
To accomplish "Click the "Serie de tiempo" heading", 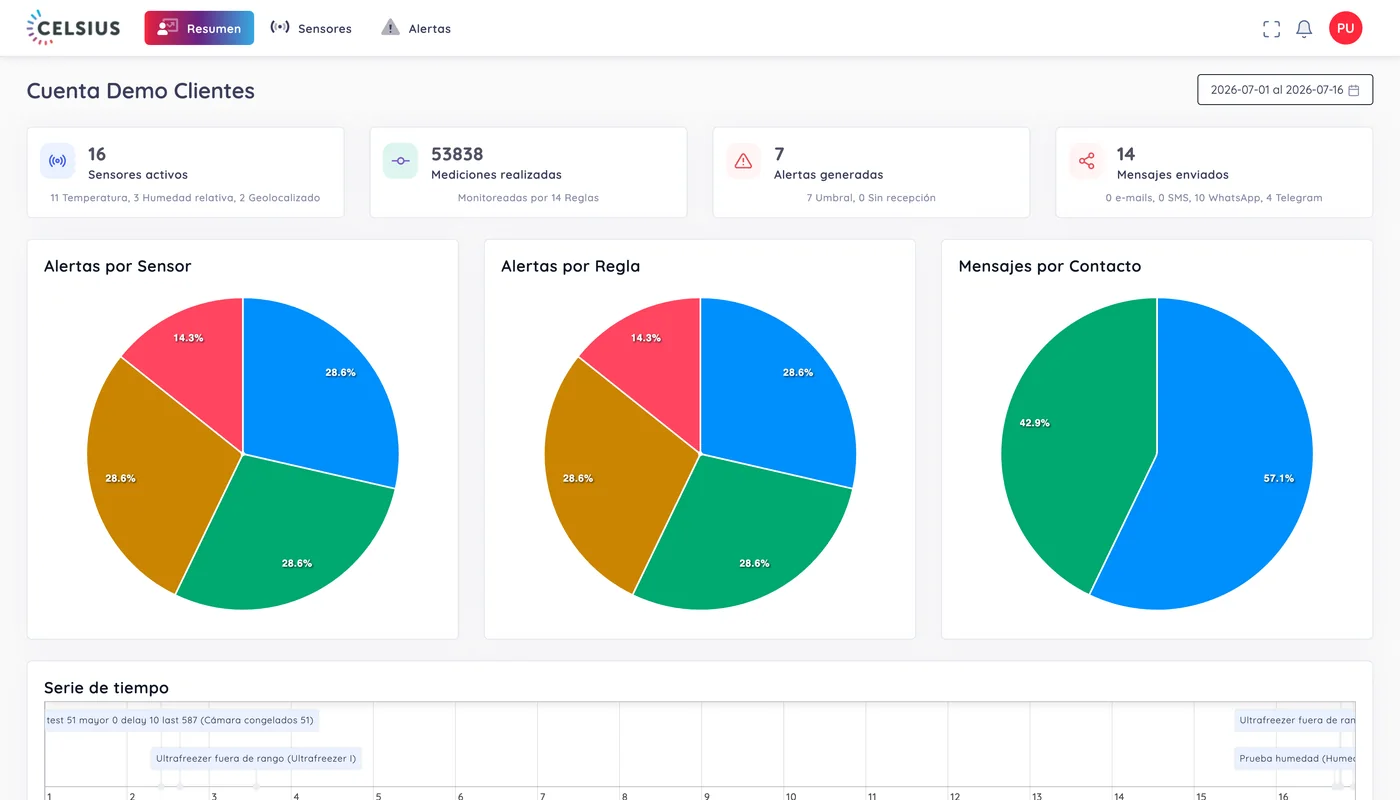I will 107,688.
